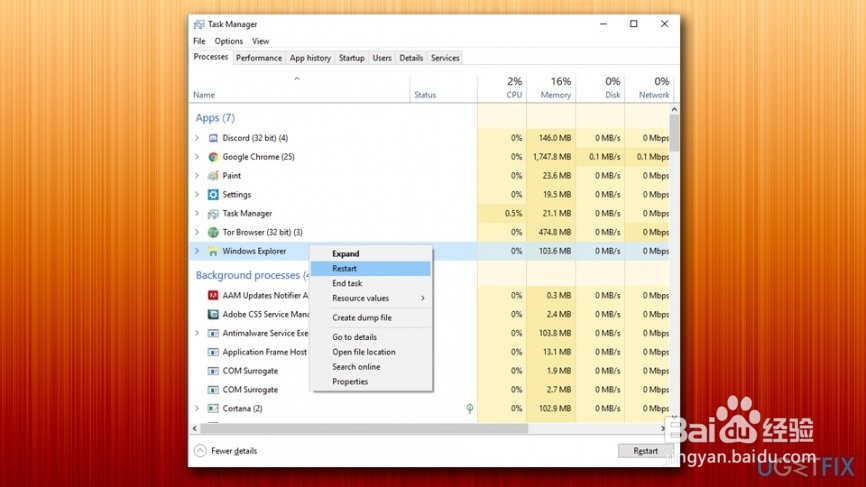Click the Tor Browser globe icon
Image resolution: width=866 pixels, height=487 pixels.
[213, 232]
